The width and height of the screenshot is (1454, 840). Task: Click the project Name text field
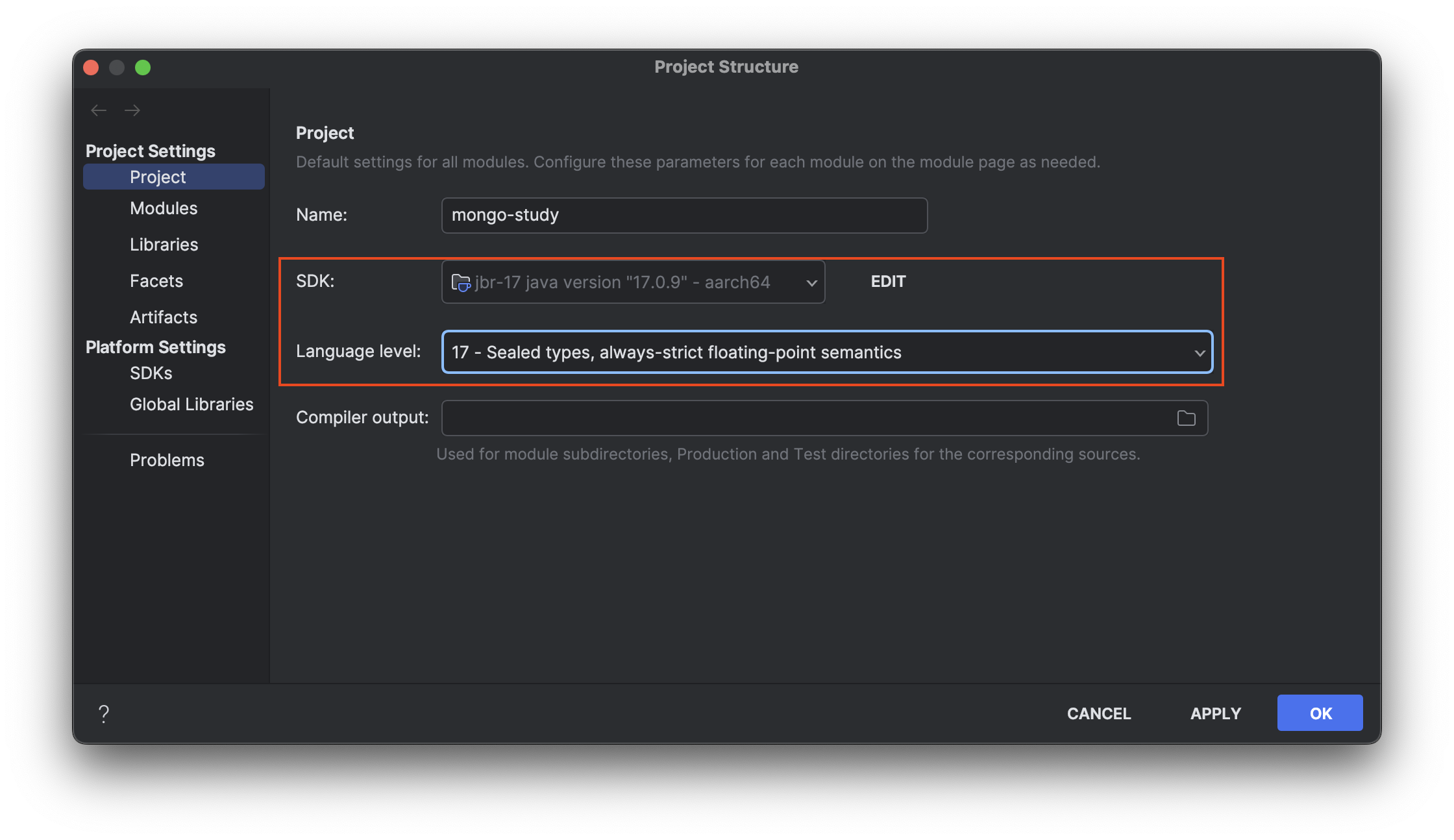point(684,216)
